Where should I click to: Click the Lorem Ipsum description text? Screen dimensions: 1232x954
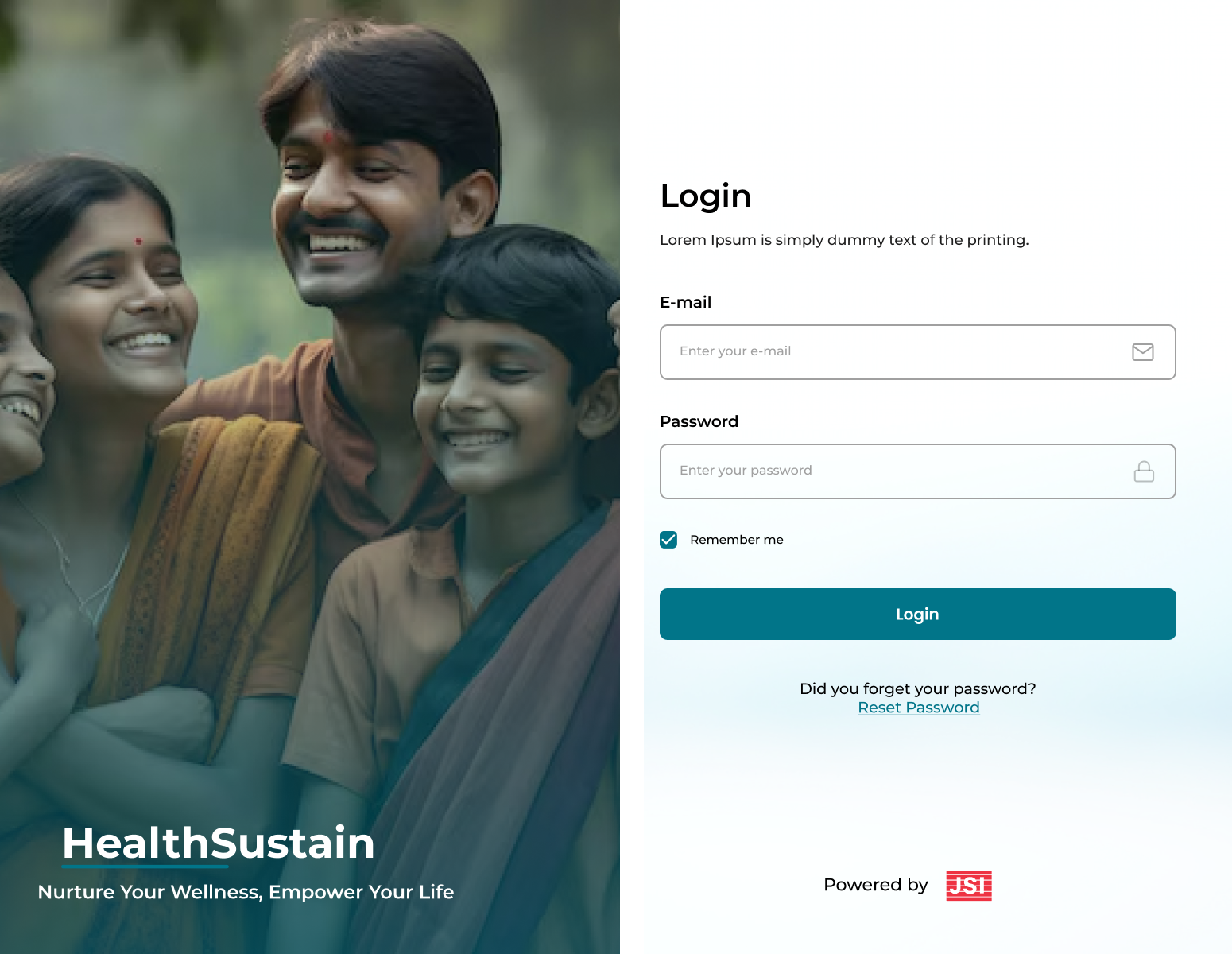(844, 240)
